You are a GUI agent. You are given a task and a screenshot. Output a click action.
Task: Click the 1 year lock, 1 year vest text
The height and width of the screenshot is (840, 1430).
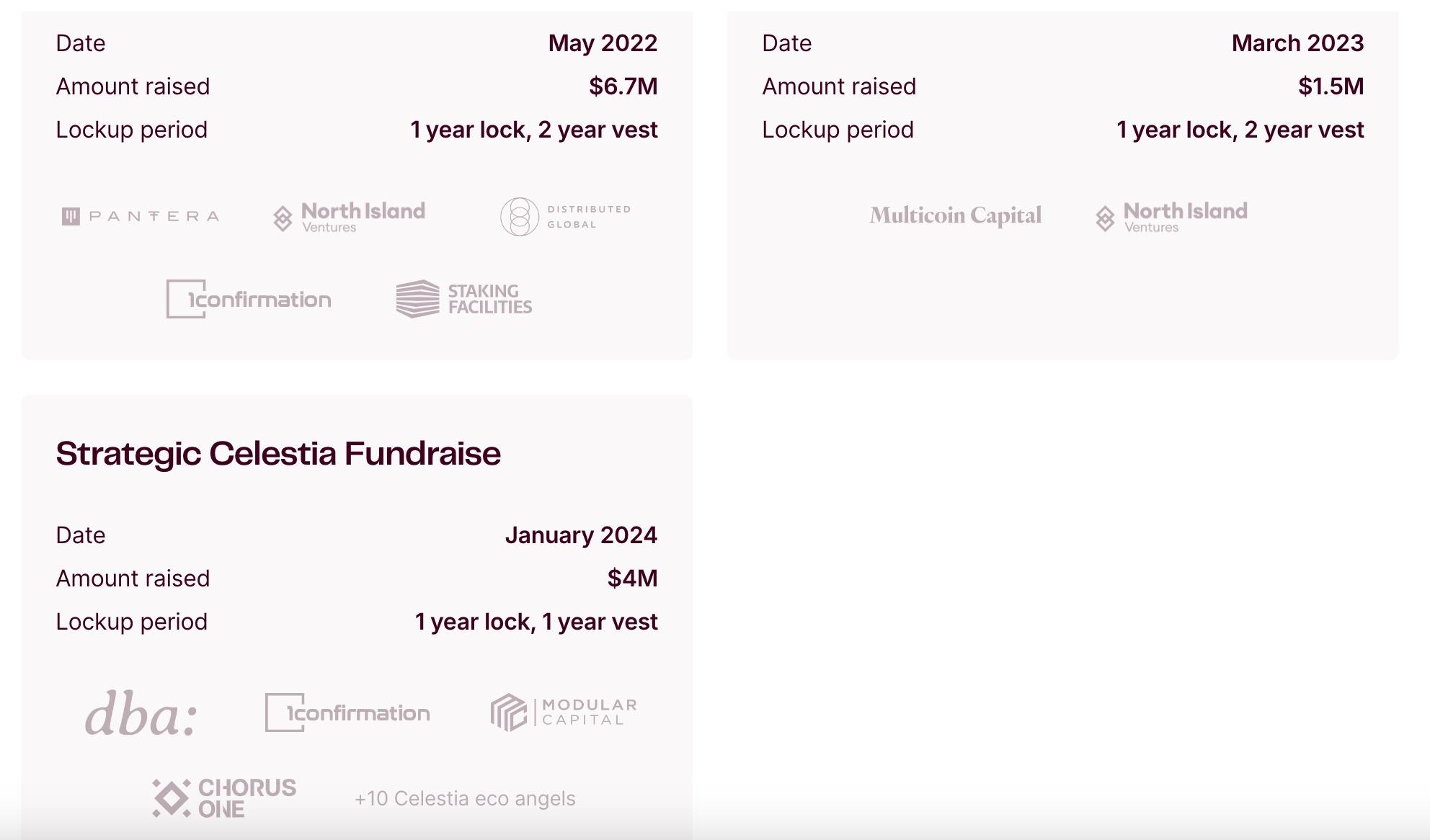point(536,622)
